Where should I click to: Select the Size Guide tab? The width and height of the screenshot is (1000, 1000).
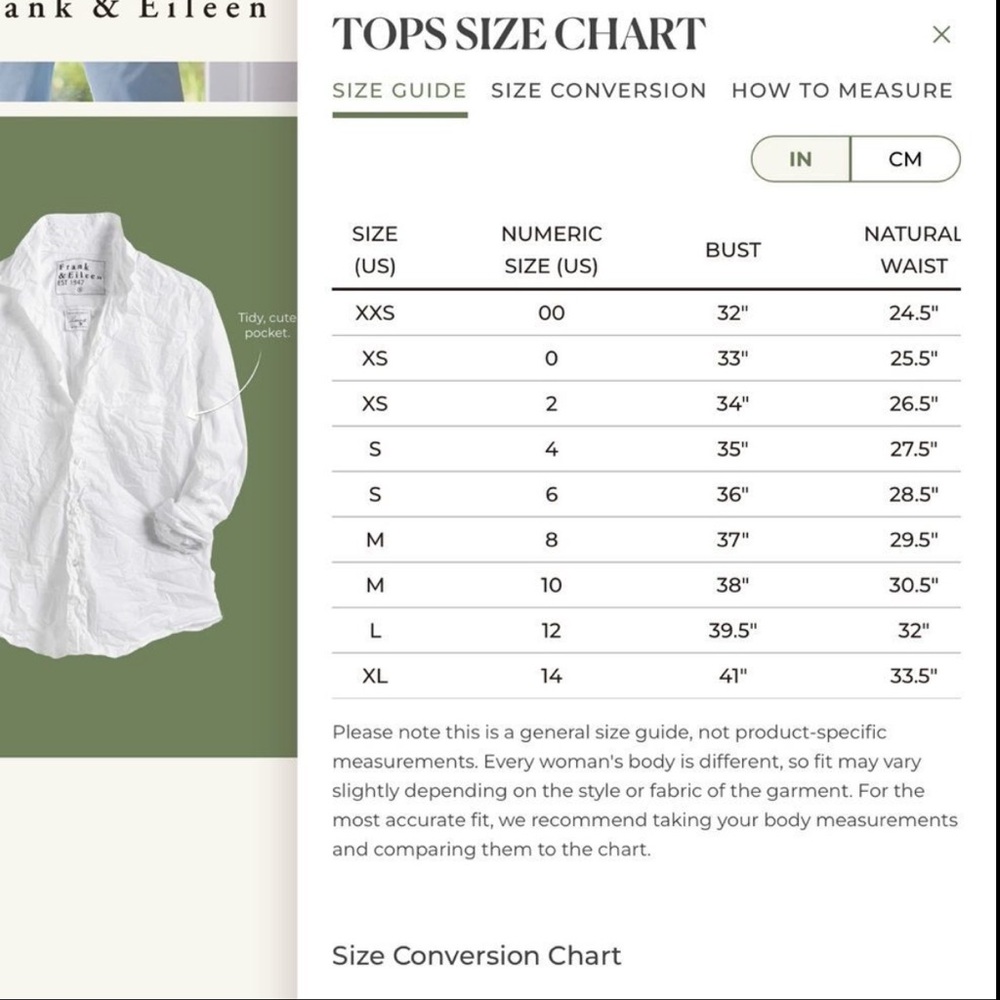coord(400,91)
